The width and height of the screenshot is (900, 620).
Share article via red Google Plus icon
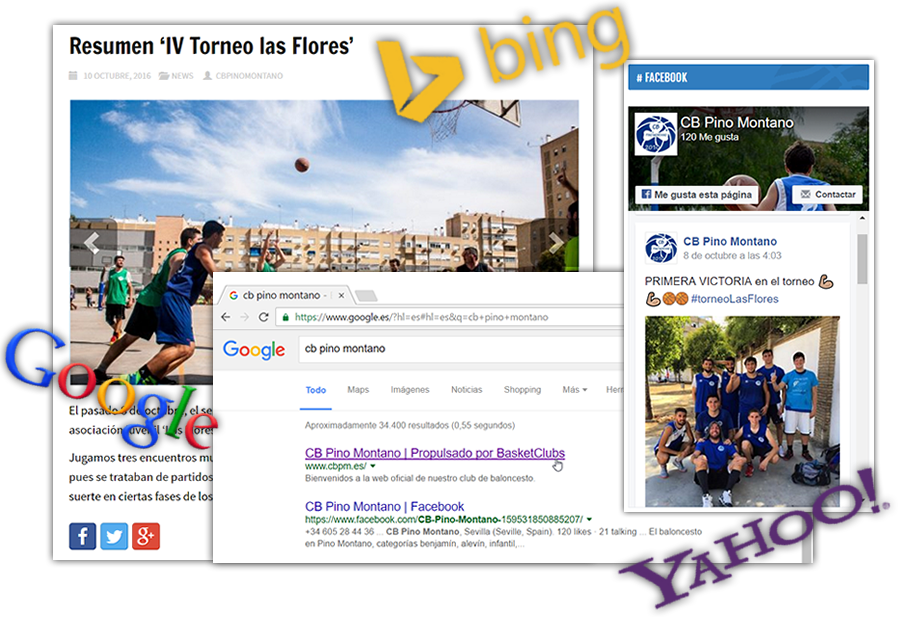click(146, 536)
